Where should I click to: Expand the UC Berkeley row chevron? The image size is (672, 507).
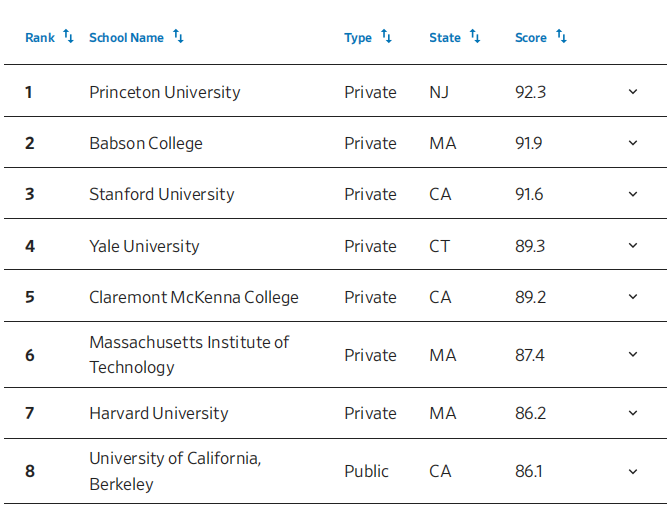633,471
